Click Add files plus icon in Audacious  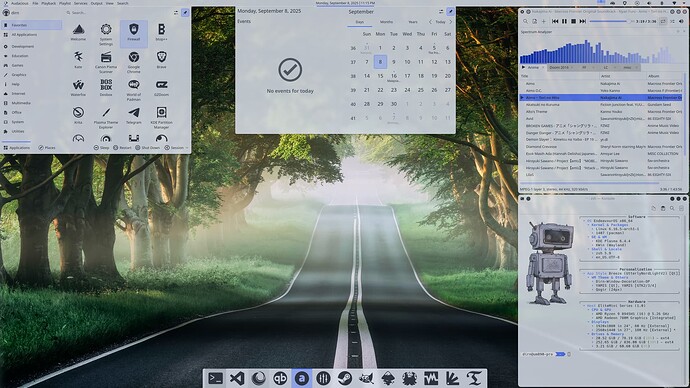[543, 21]
